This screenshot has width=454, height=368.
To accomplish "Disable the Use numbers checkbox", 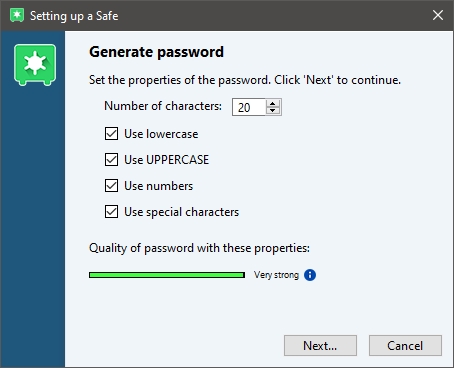I will pyautogui.click(x=111, y=186).
